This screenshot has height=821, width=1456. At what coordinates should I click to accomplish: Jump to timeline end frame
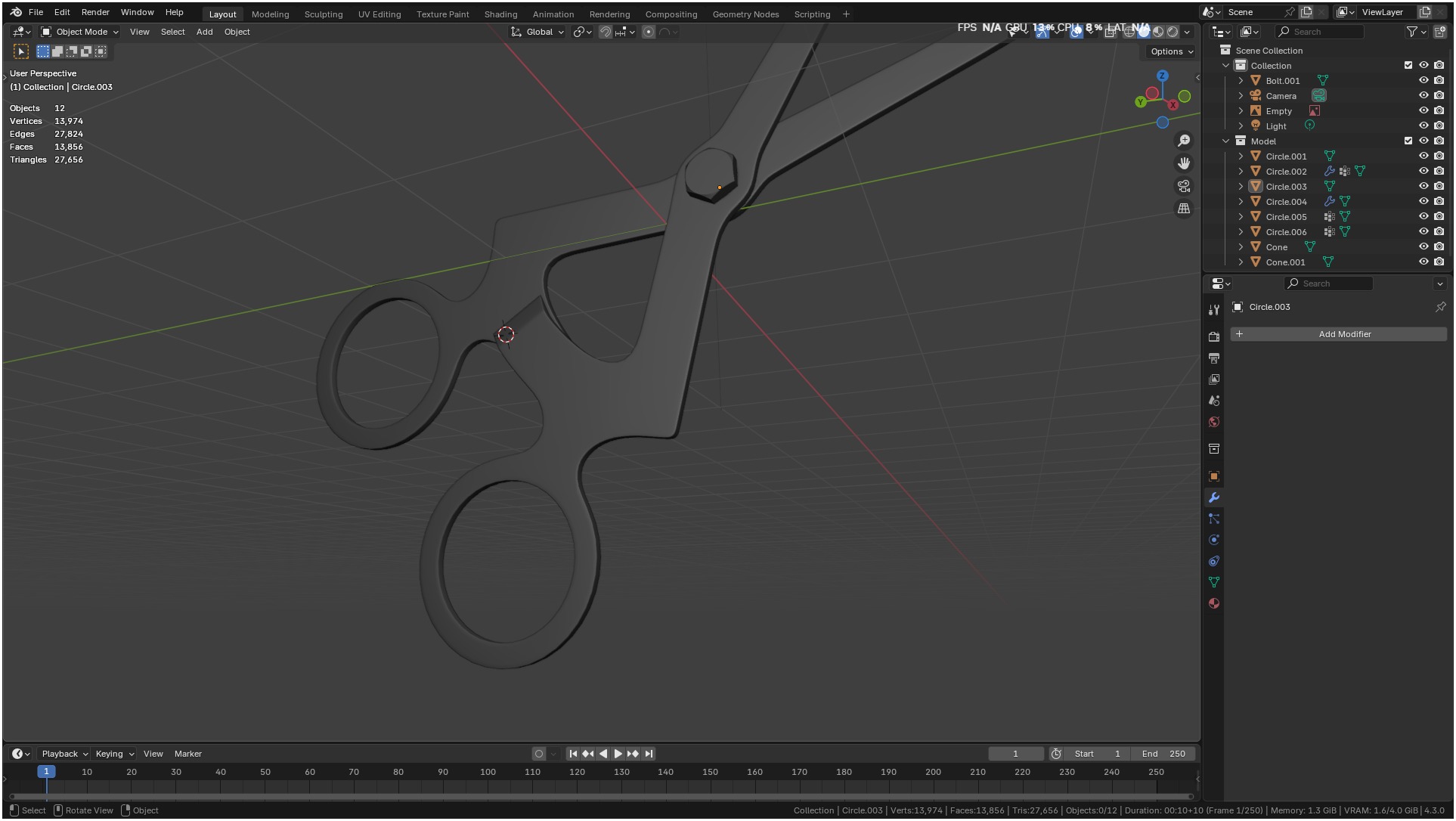649,754
